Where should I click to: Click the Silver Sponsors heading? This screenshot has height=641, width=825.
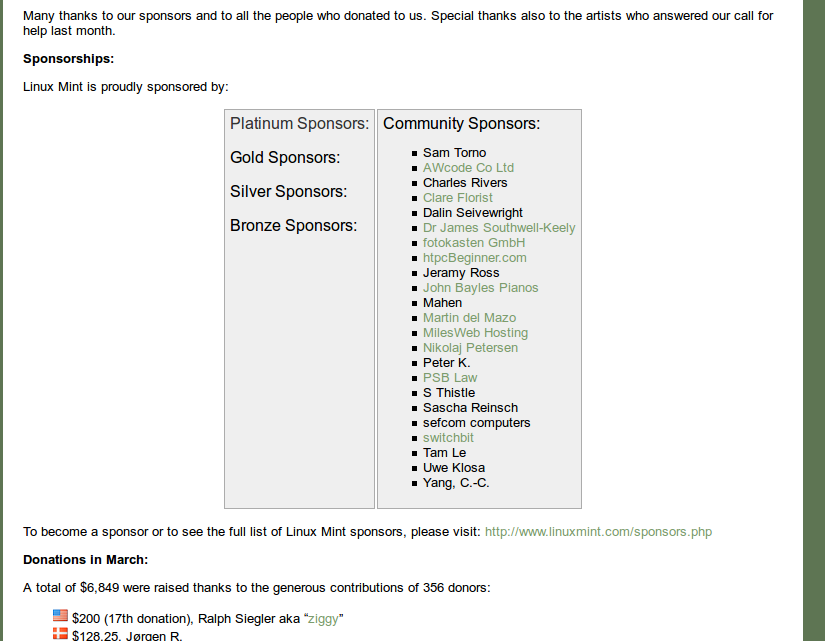tap(288, 192)
